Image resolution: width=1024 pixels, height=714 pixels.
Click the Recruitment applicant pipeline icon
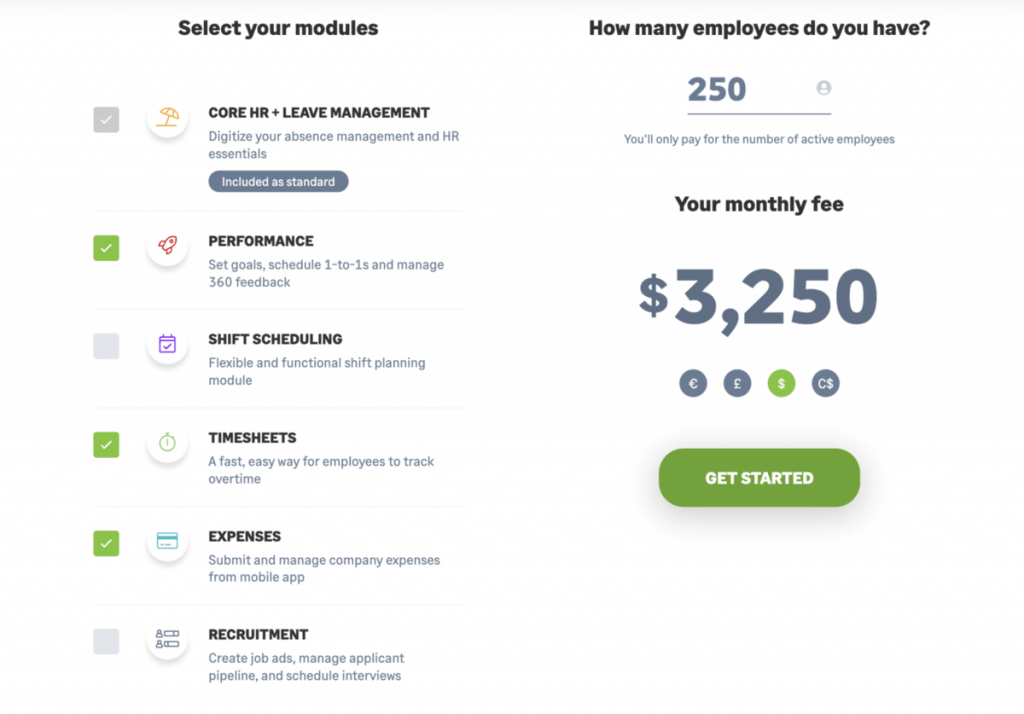tap(167, 641)
